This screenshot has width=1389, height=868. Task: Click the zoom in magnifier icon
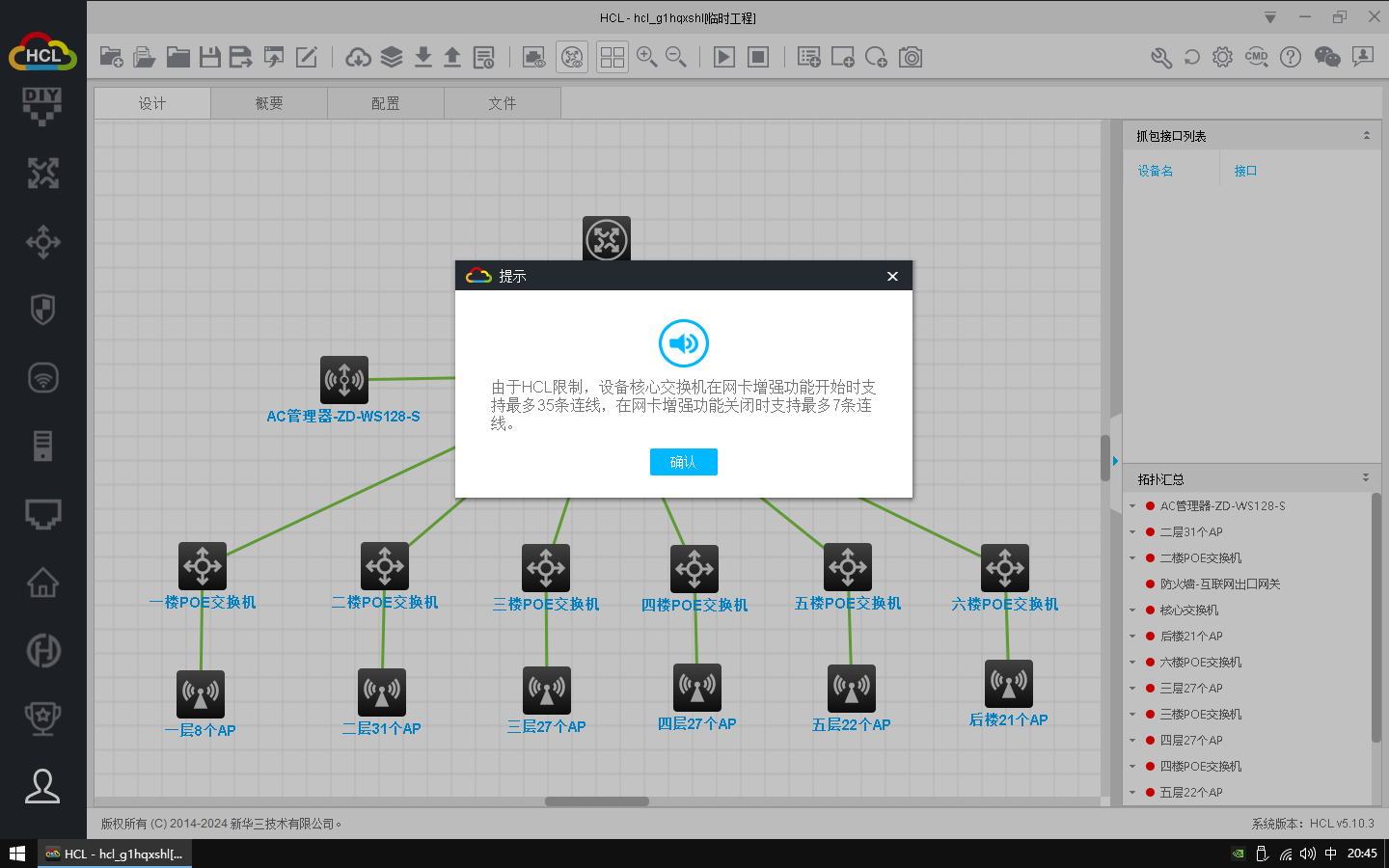click(646, 57)
